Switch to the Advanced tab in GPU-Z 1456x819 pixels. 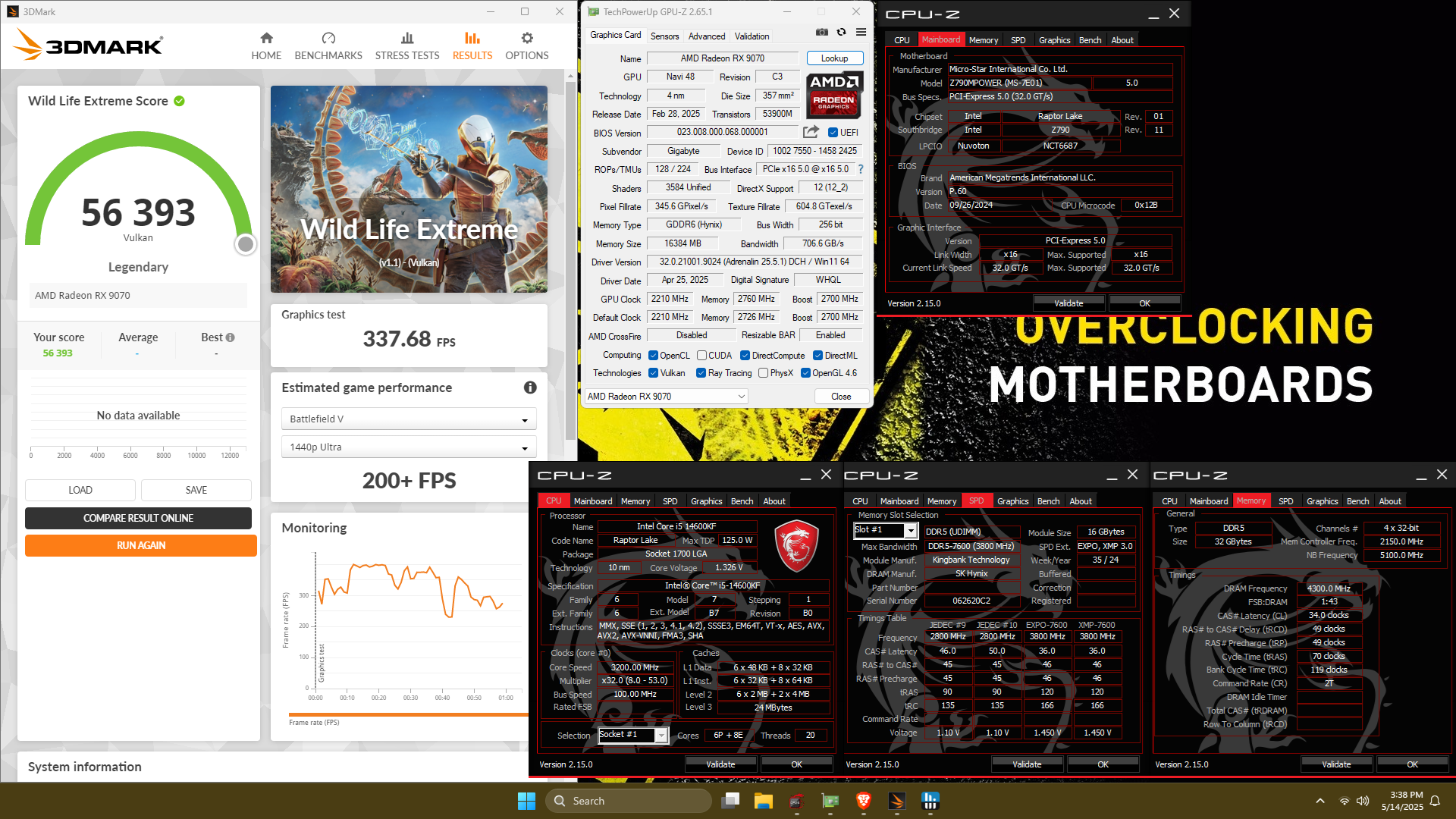(707, 36)
